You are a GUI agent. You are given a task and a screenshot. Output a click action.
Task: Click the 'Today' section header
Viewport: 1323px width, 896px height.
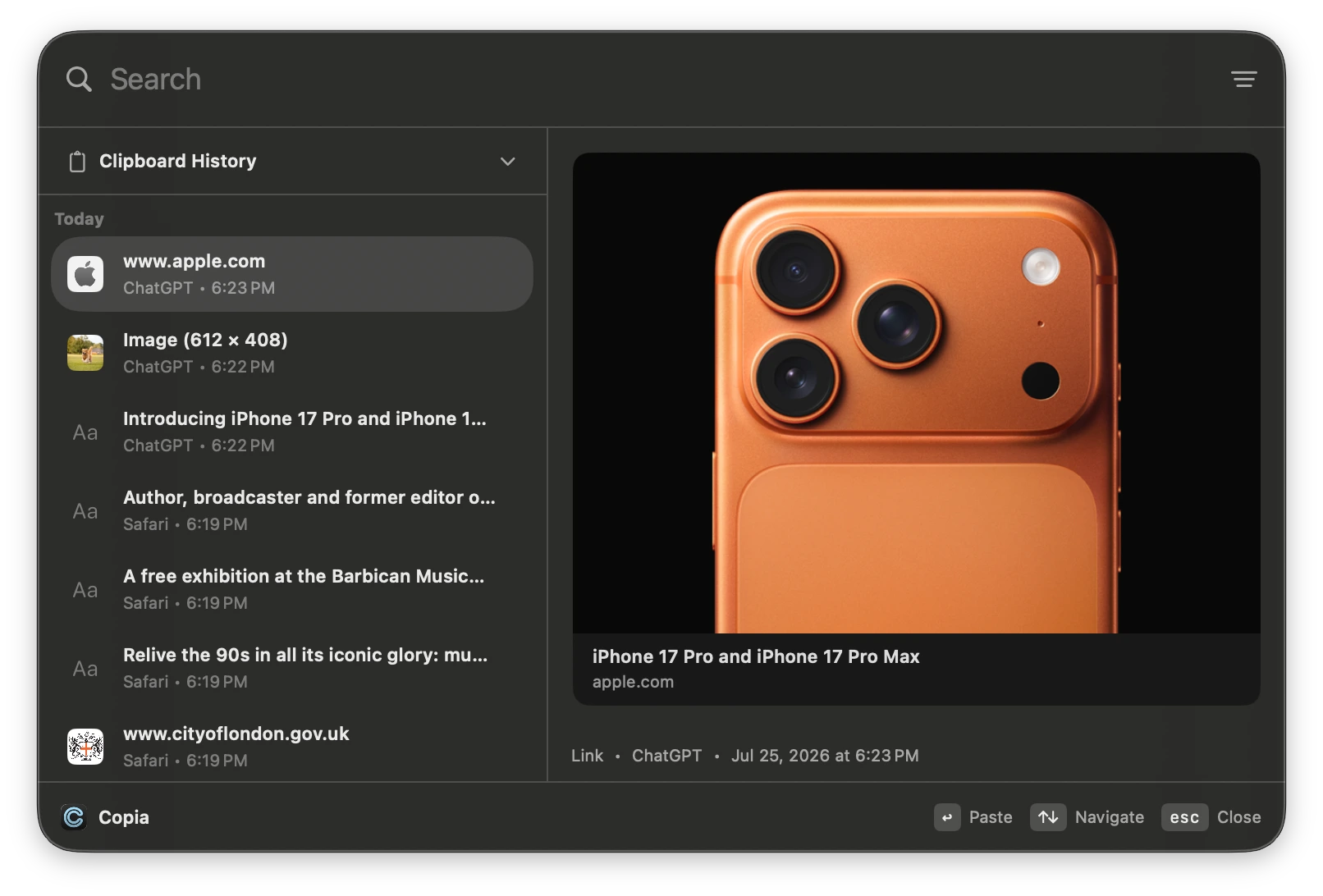pos(79,219)
